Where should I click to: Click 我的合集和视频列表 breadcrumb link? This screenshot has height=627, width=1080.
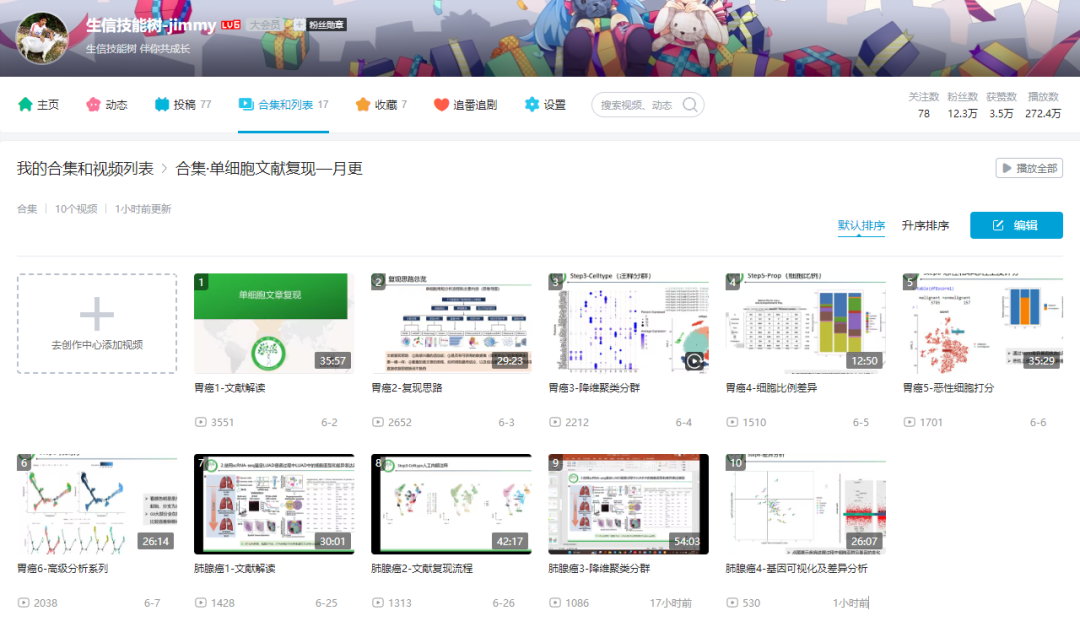coord(85,169)
